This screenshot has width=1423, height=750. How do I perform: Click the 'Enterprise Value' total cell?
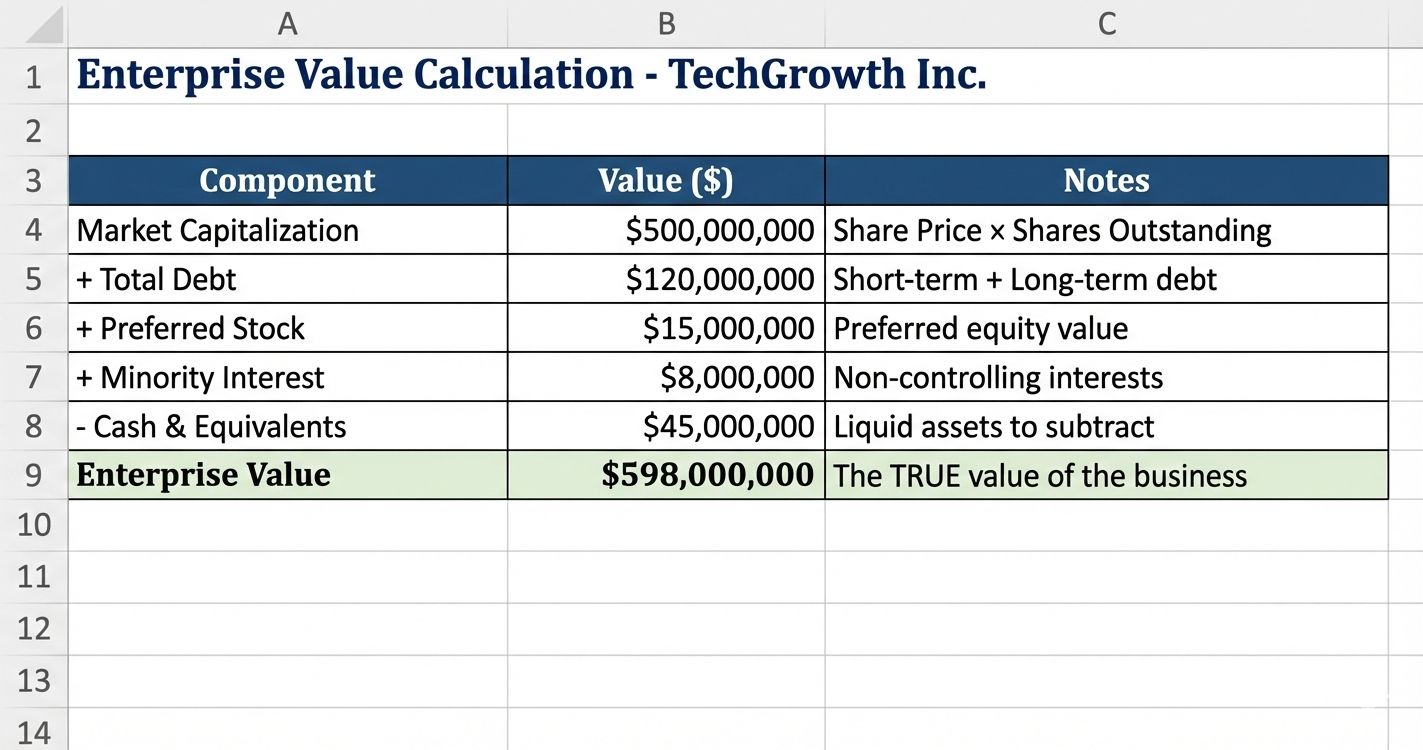288,475
